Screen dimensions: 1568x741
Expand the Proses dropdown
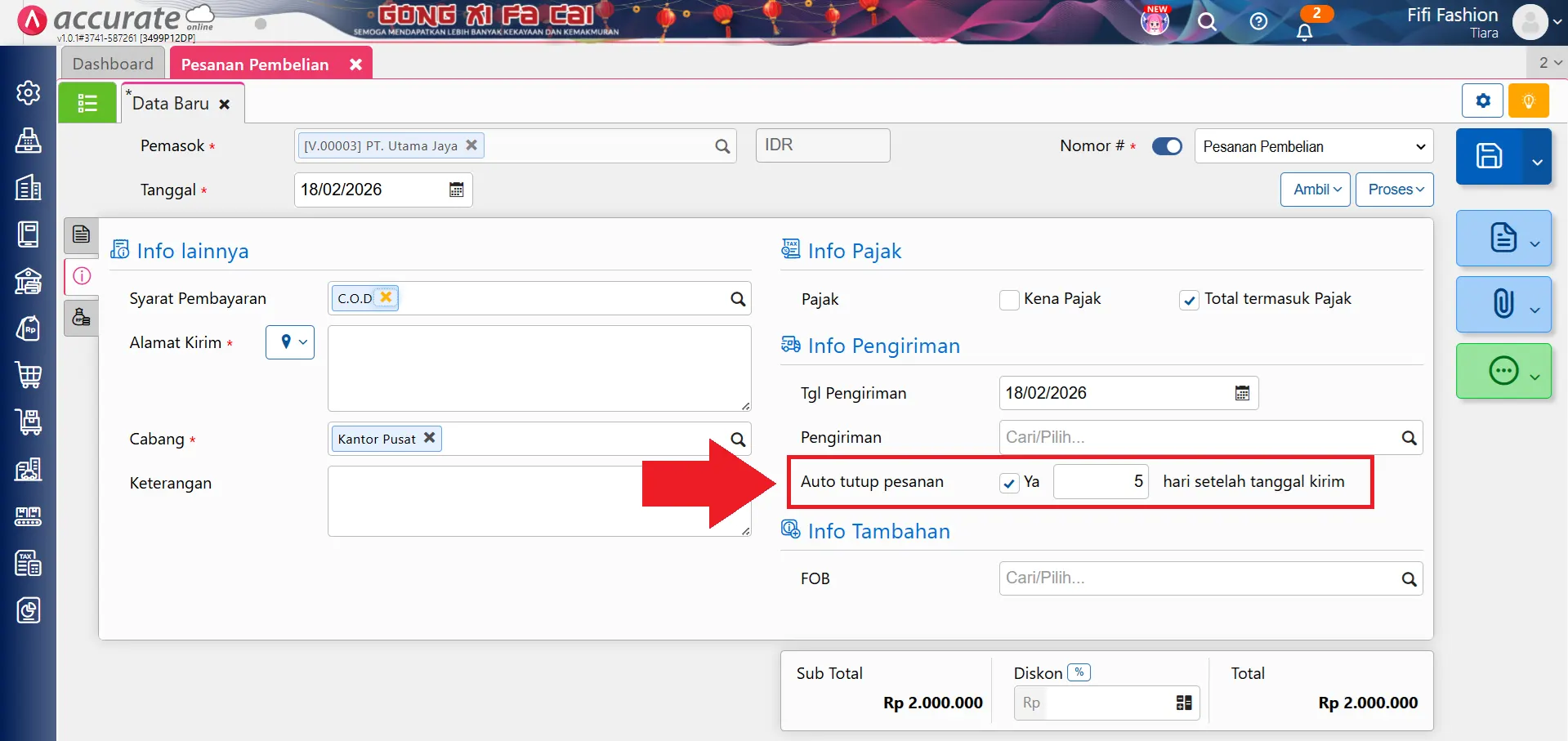[x=1394, y=190]
